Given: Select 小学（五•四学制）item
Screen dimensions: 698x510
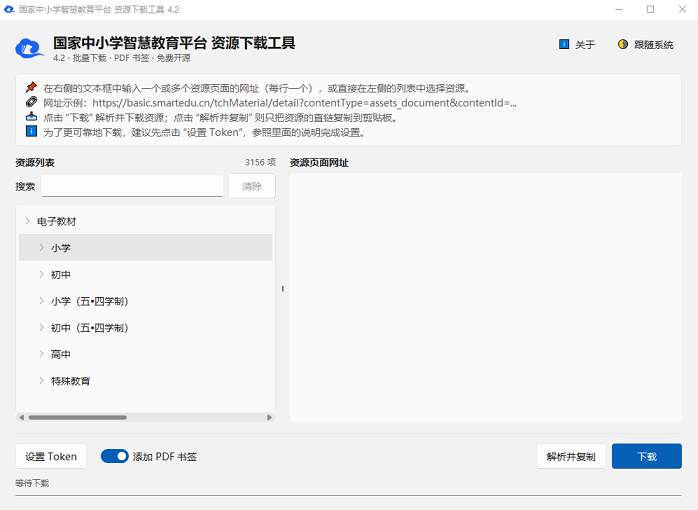Looking at the screenshot, I should click(89, 301).
